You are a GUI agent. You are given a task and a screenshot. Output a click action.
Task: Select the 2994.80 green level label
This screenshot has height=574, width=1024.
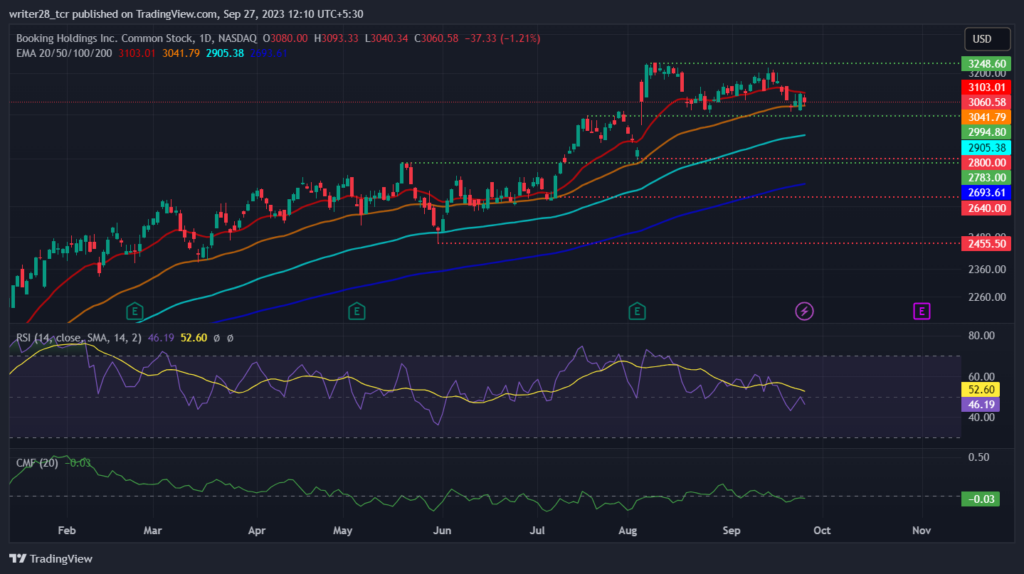(986, 132)
